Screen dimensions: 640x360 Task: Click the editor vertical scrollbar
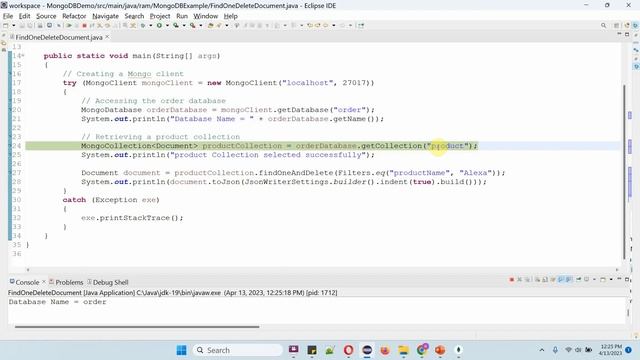pos(624,171)
